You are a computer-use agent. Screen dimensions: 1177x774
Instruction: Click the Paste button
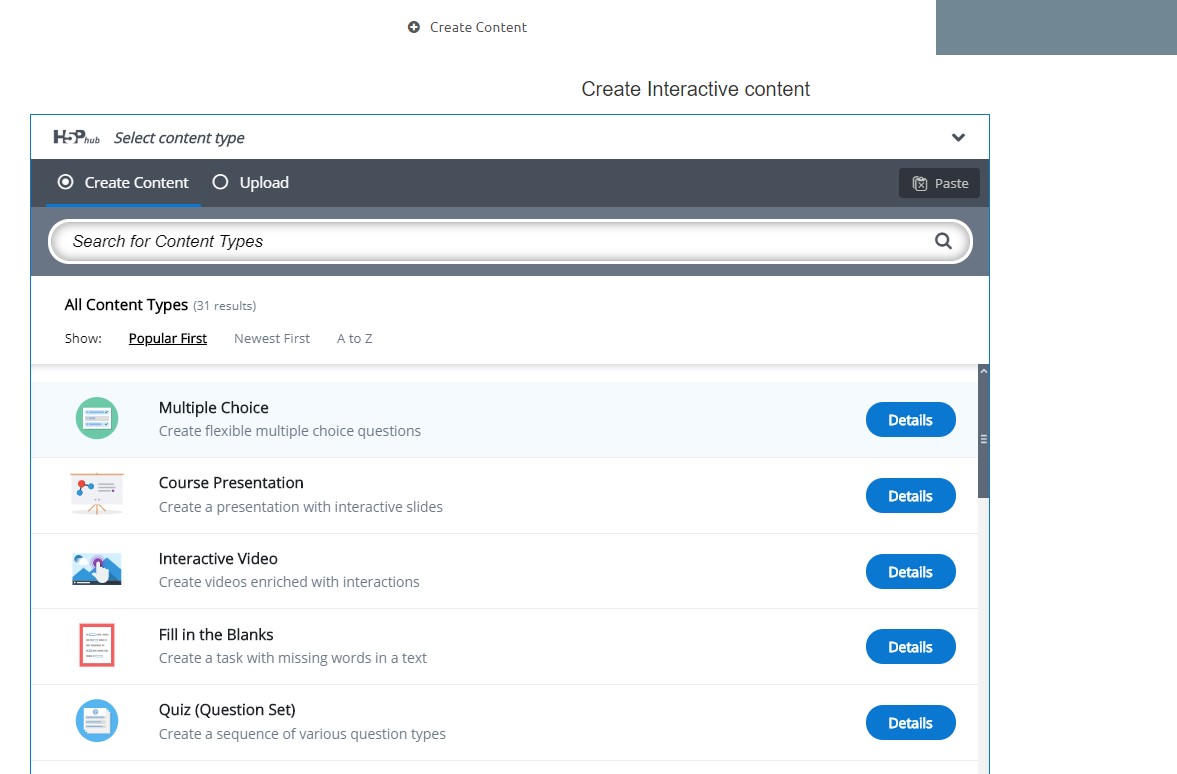pos(940,183)
